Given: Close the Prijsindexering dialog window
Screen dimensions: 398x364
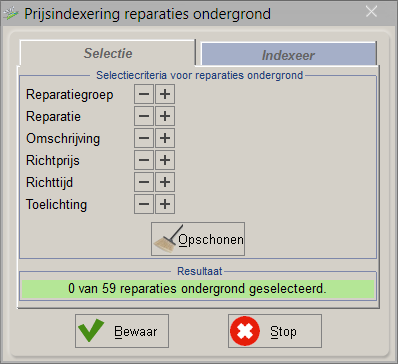Looking at the screenshot, I should tap(371, 12).
